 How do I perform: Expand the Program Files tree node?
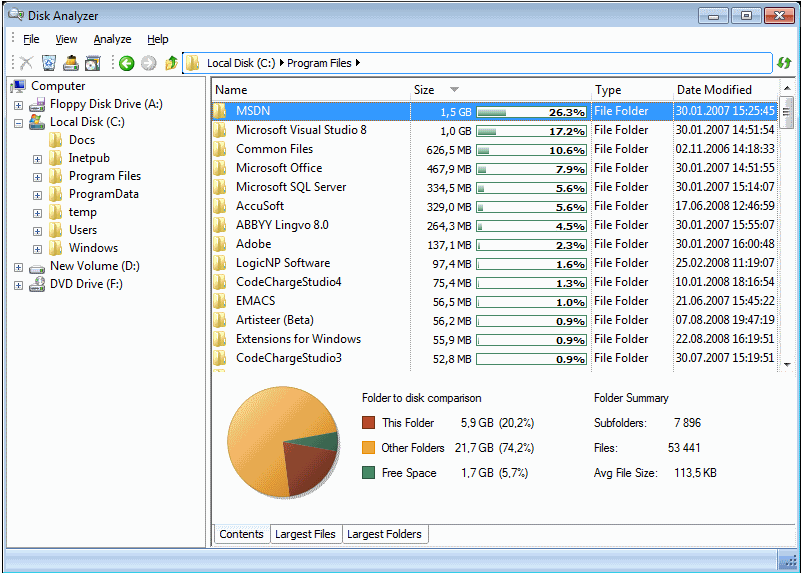click(37, 177)
